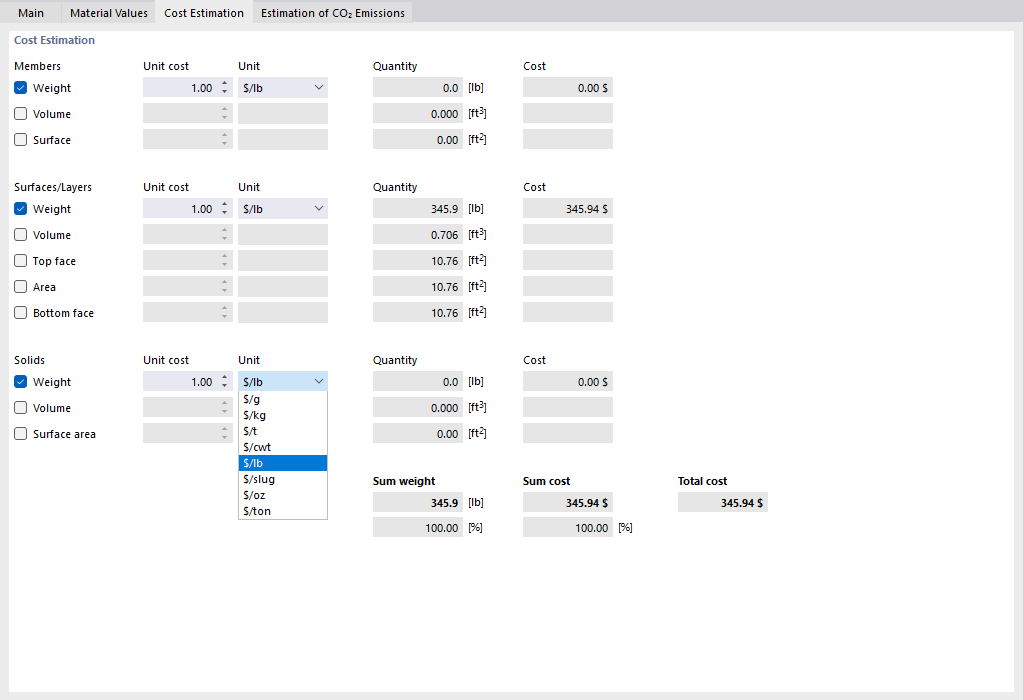Enable the Volume checkbox under Members
This screenshot has width=1024, height=700.
[x=20, y=113]
